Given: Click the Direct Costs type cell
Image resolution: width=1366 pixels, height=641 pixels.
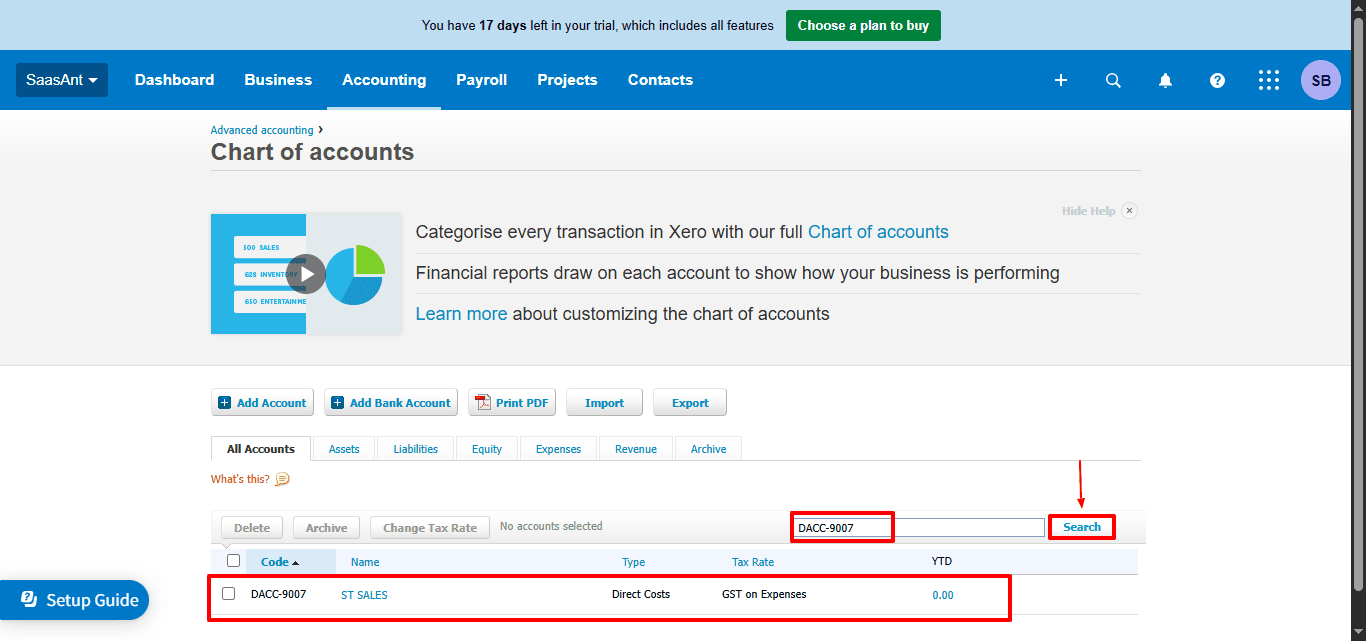Looking at the screenshot, I should [x=641, y=594].
